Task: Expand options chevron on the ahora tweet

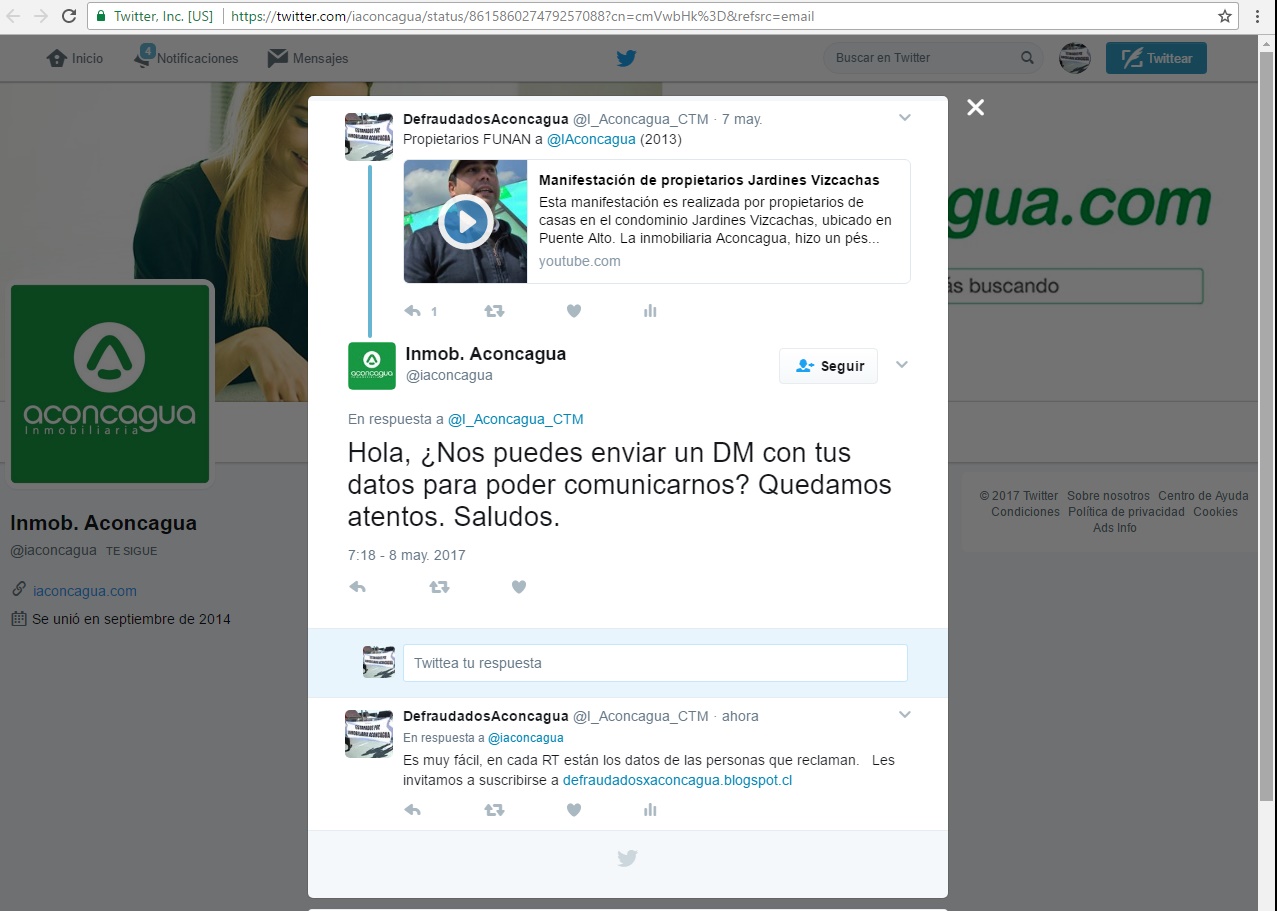Action: (905, 715)
